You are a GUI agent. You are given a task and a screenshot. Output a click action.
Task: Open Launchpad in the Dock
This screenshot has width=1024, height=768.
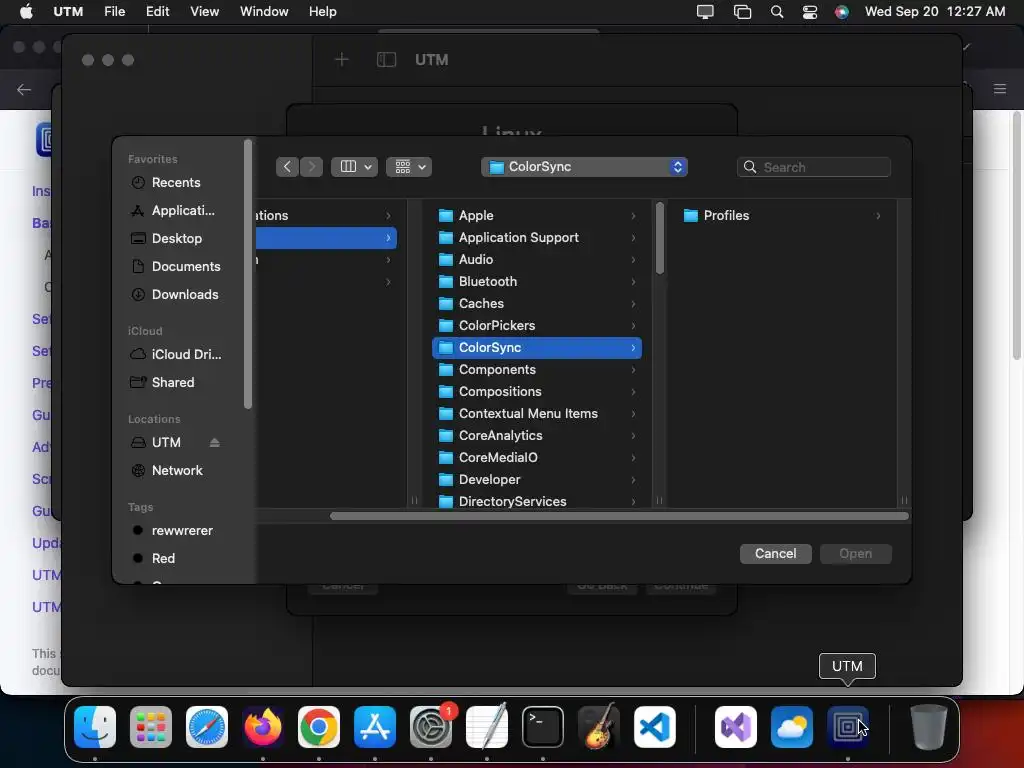(x=151, y=727)
